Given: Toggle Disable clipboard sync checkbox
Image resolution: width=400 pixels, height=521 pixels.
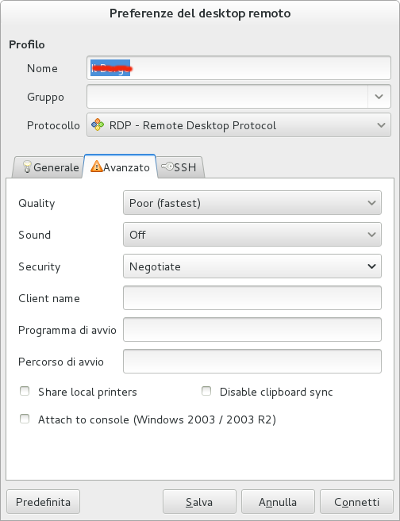Looking at the screenshot, I should coord(206,391).
